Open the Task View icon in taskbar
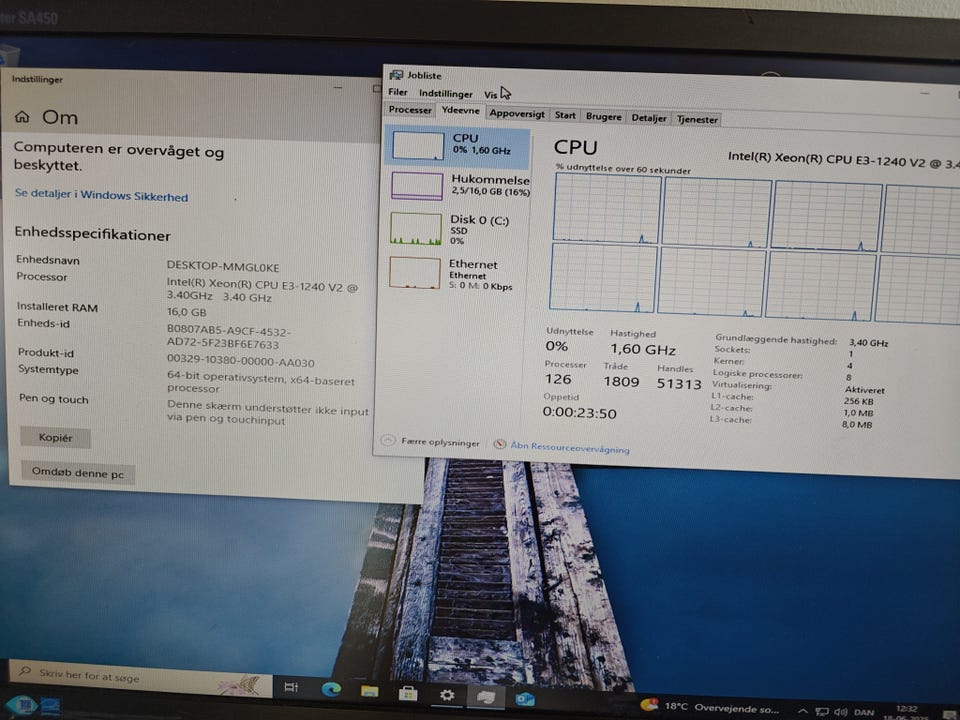 click(x=291, y=688)
